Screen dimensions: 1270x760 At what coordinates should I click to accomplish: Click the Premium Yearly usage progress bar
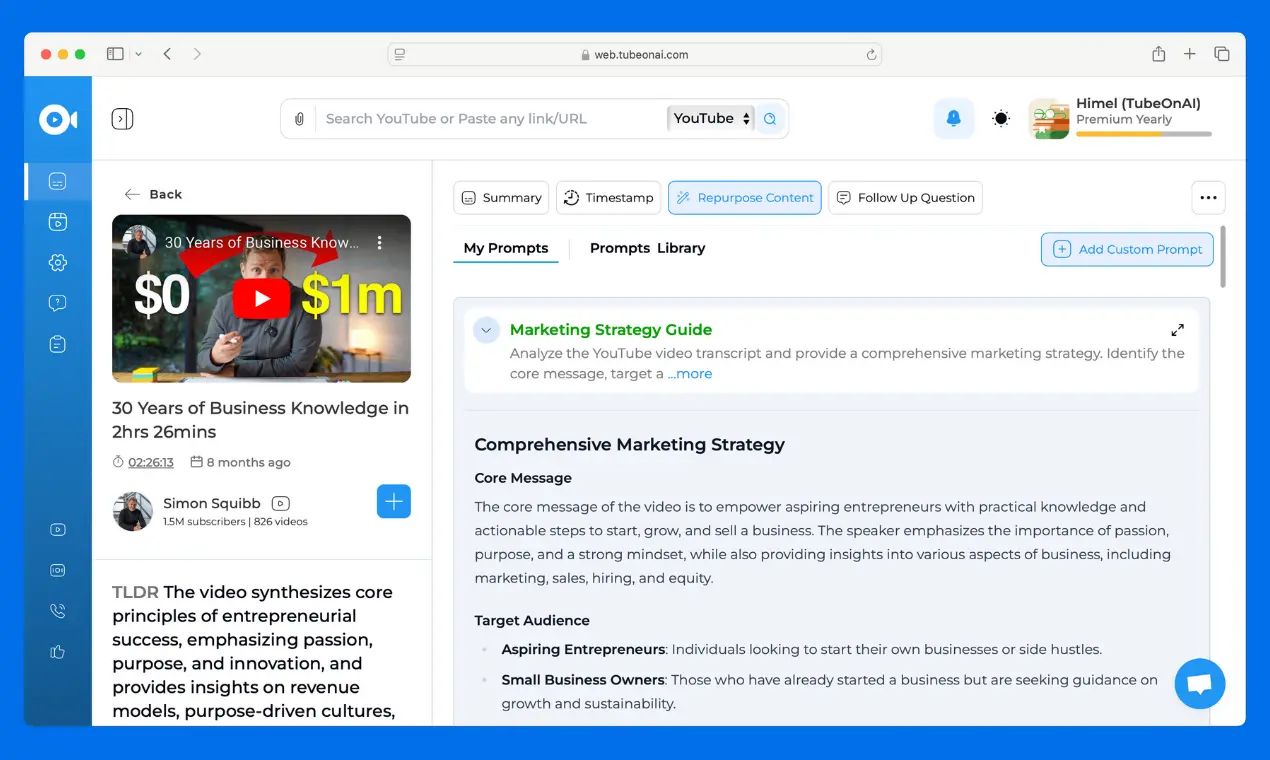(1144, 134)
